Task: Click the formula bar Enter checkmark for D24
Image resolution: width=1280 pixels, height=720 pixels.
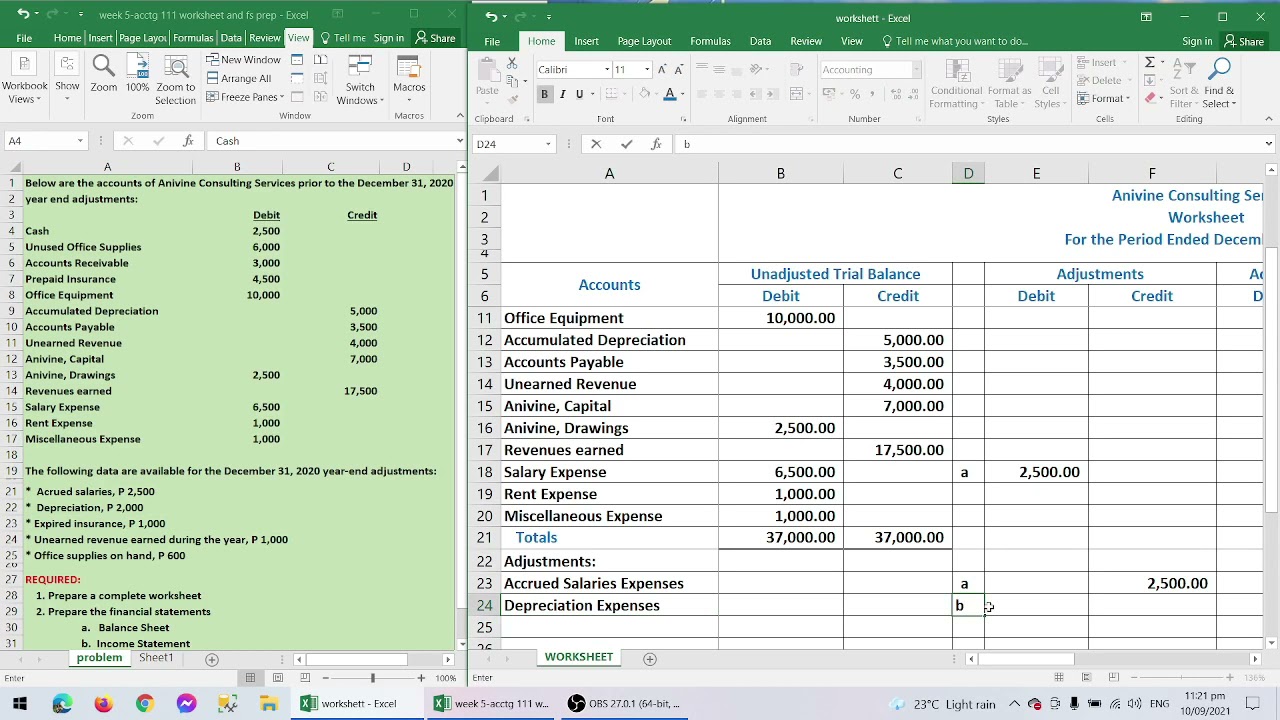Action: 626,144
